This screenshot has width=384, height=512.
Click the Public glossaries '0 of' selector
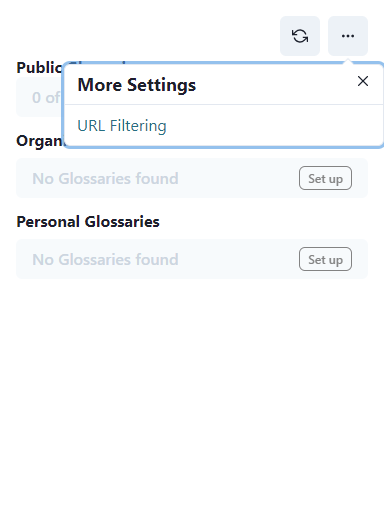[x=40, y=97]
